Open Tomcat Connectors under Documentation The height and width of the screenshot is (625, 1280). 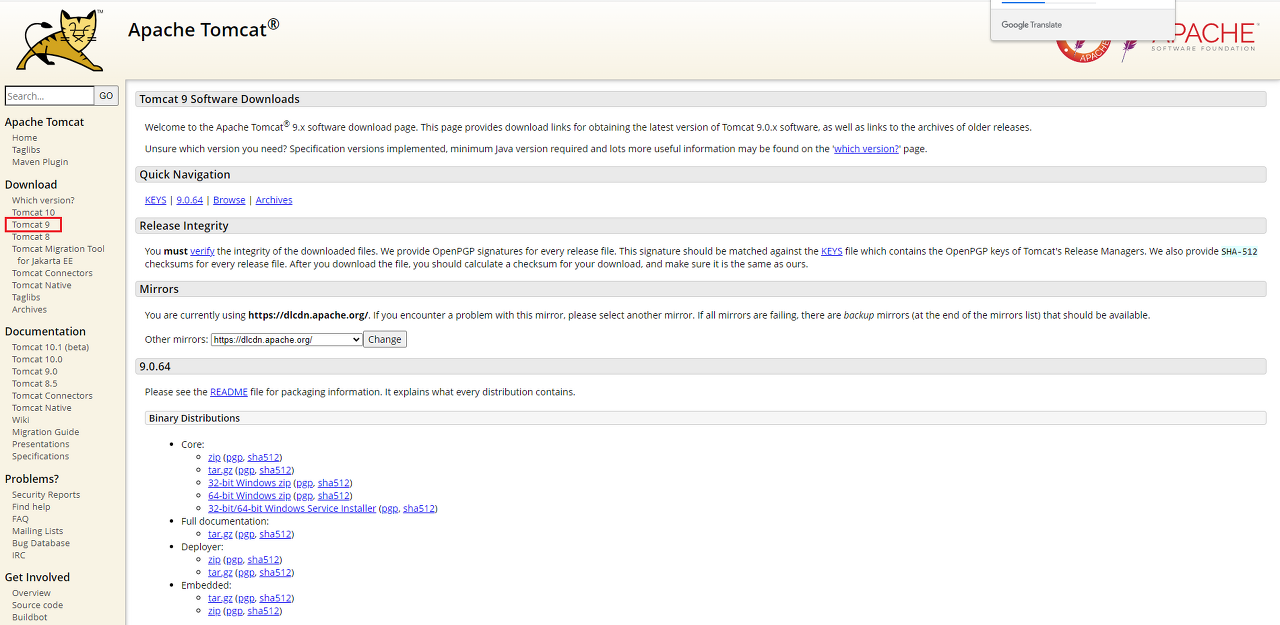point(52,396)
